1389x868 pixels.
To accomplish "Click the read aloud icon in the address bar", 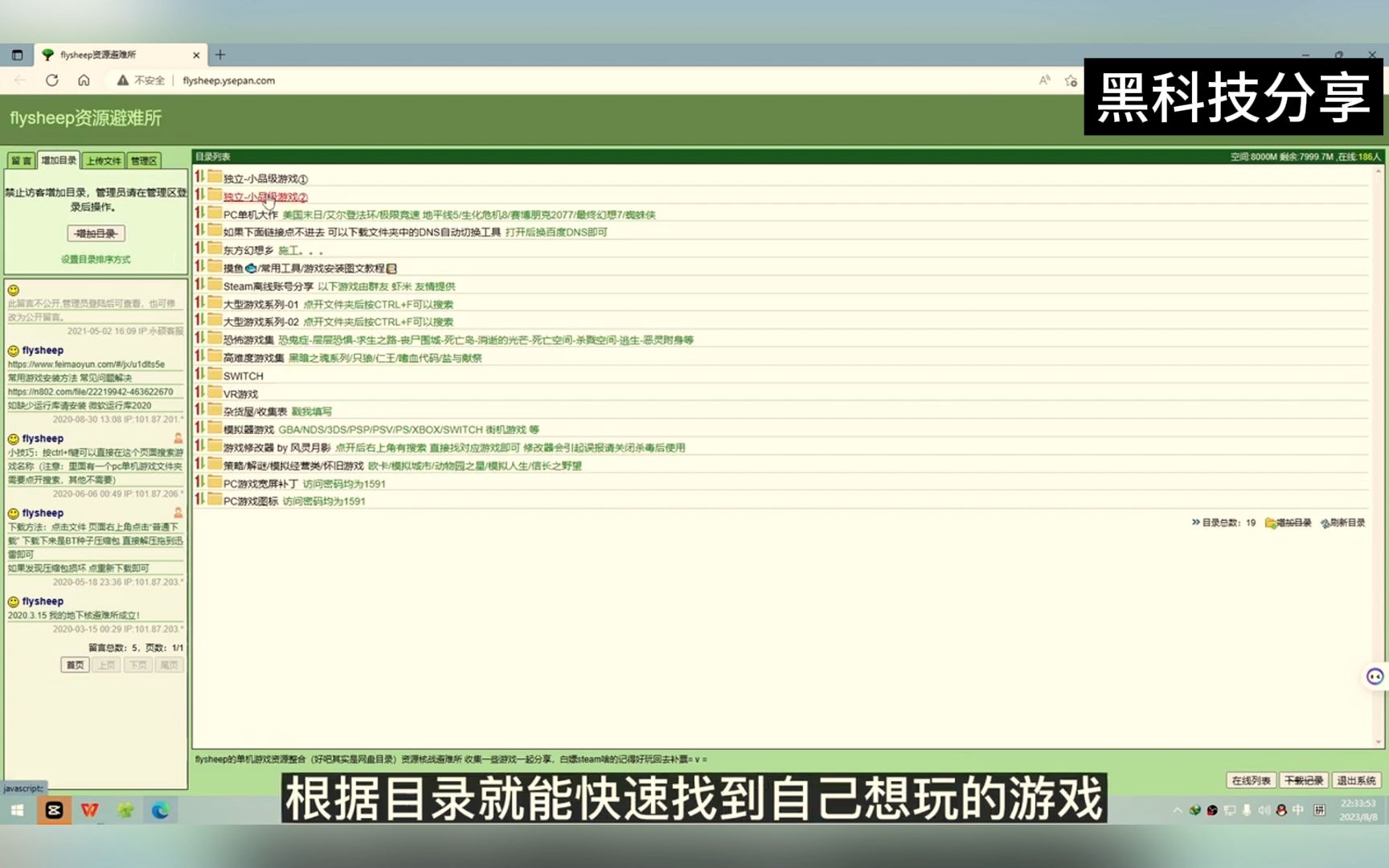I will (1044, 80).
